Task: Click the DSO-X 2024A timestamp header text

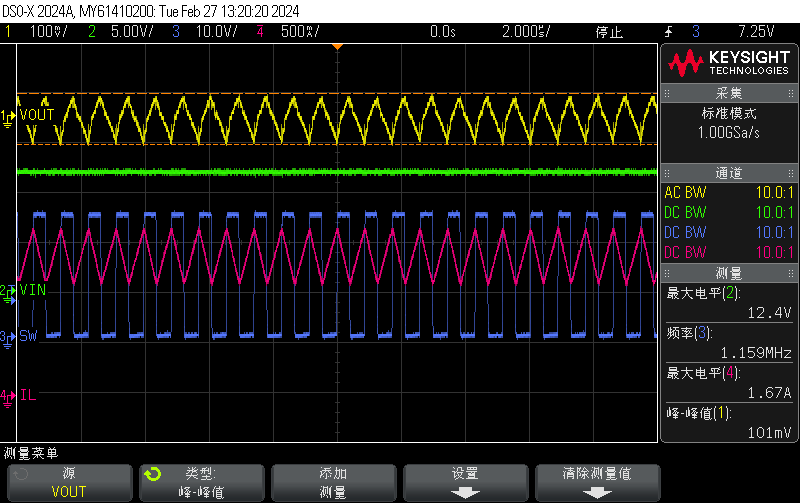Action: [151, 11]
